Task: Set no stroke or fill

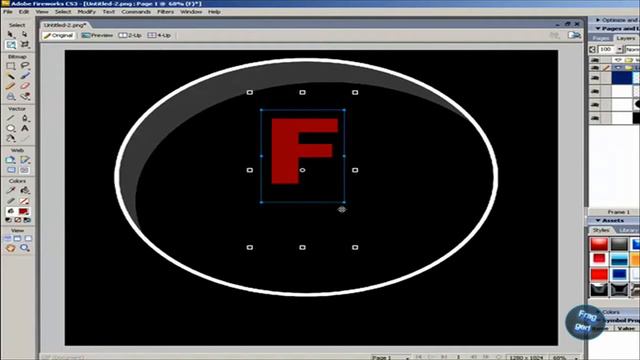Action: pyautogui.click(x=18, y=220)
